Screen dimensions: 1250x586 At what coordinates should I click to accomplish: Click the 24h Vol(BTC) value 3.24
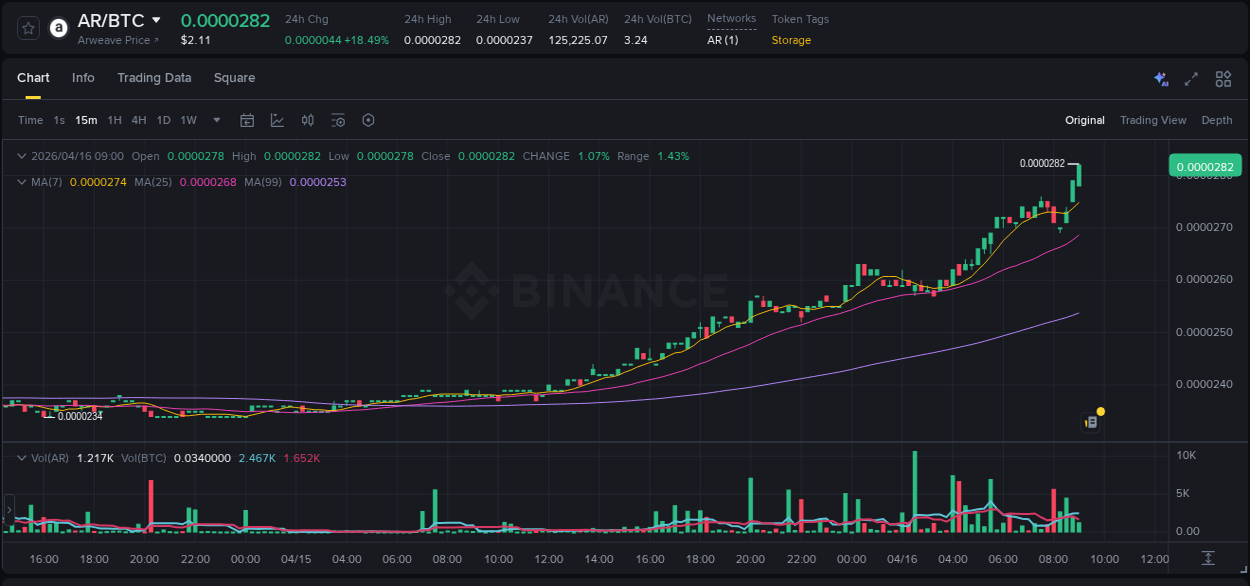635,40
